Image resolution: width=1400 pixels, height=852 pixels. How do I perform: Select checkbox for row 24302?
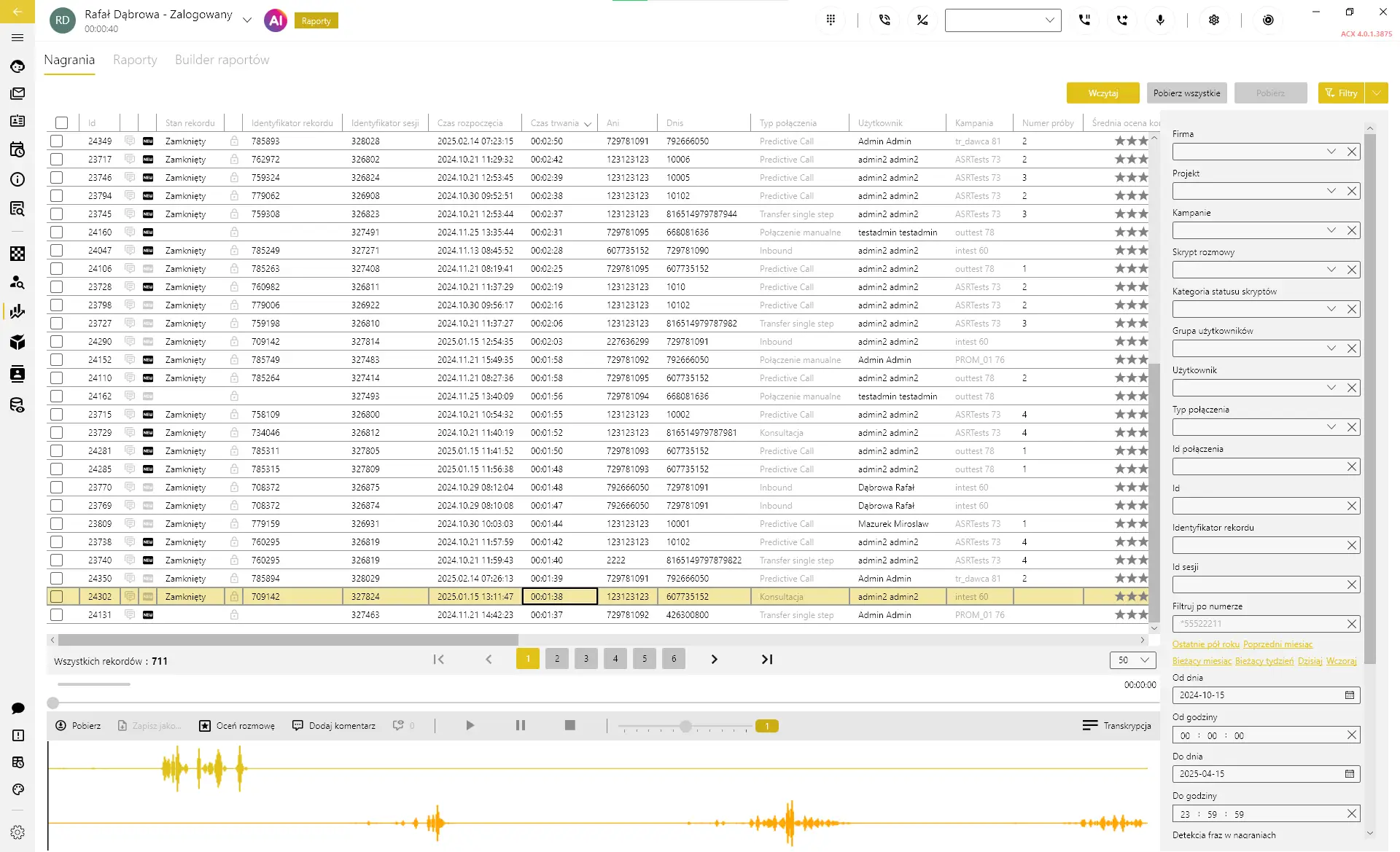coord(57,596)
